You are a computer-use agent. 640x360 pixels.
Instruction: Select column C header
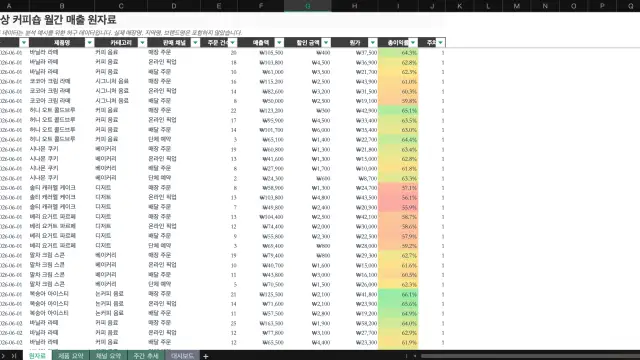click(x=121, y=6)
